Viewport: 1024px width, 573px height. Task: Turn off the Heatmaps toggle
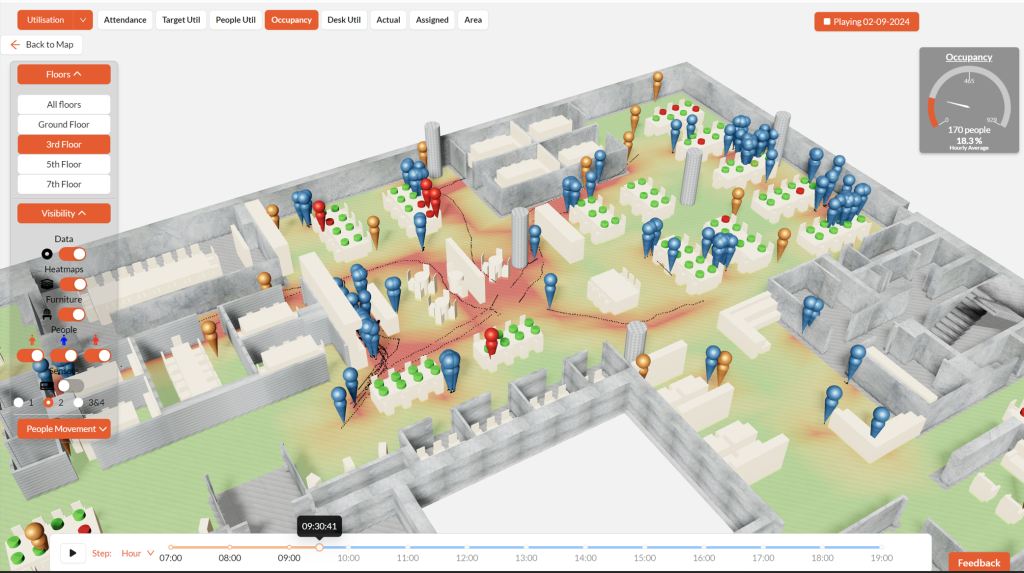tap(72, 285)
